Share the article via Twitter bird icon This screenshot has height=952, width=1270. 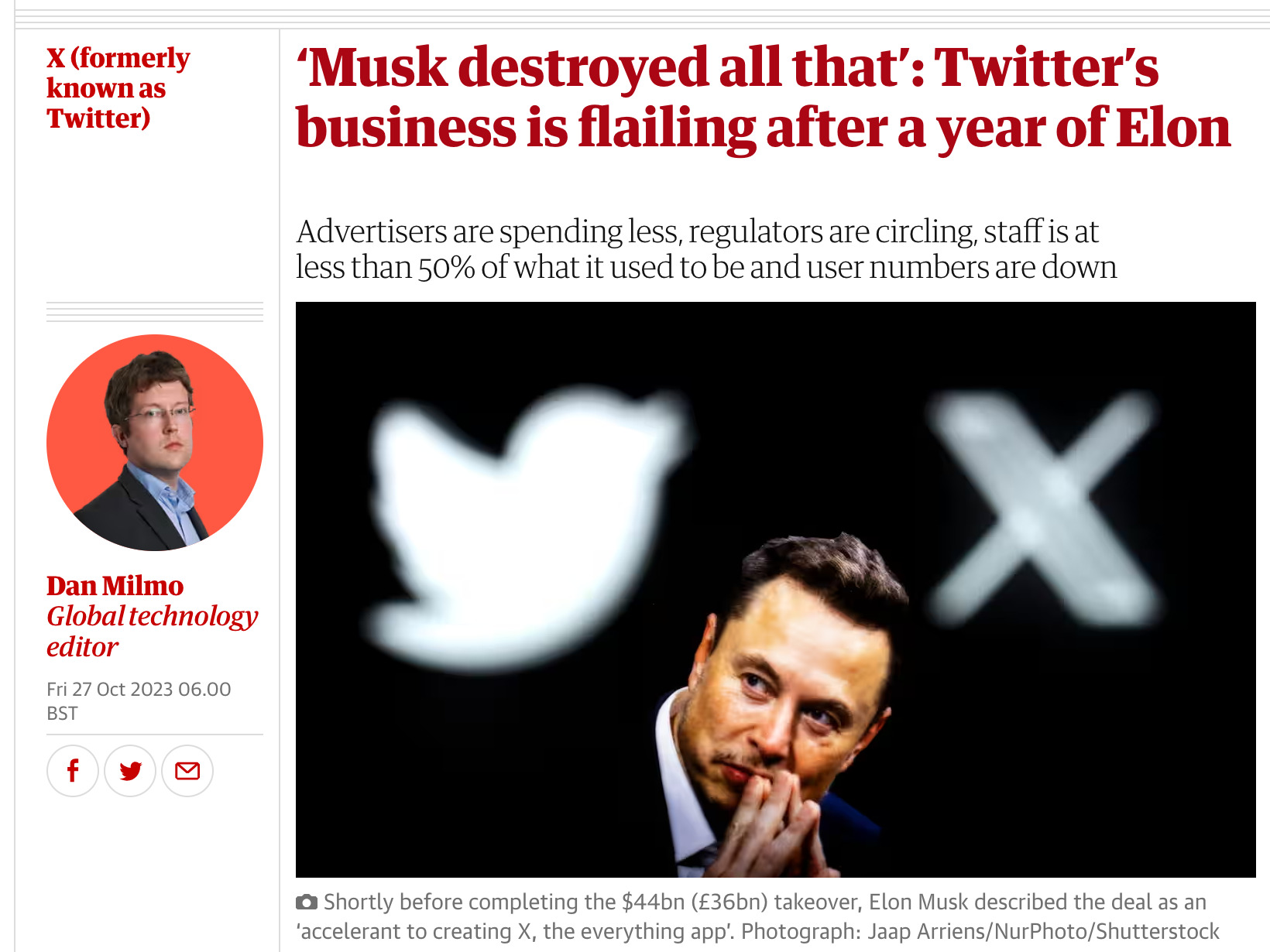(x=130, y=771)
